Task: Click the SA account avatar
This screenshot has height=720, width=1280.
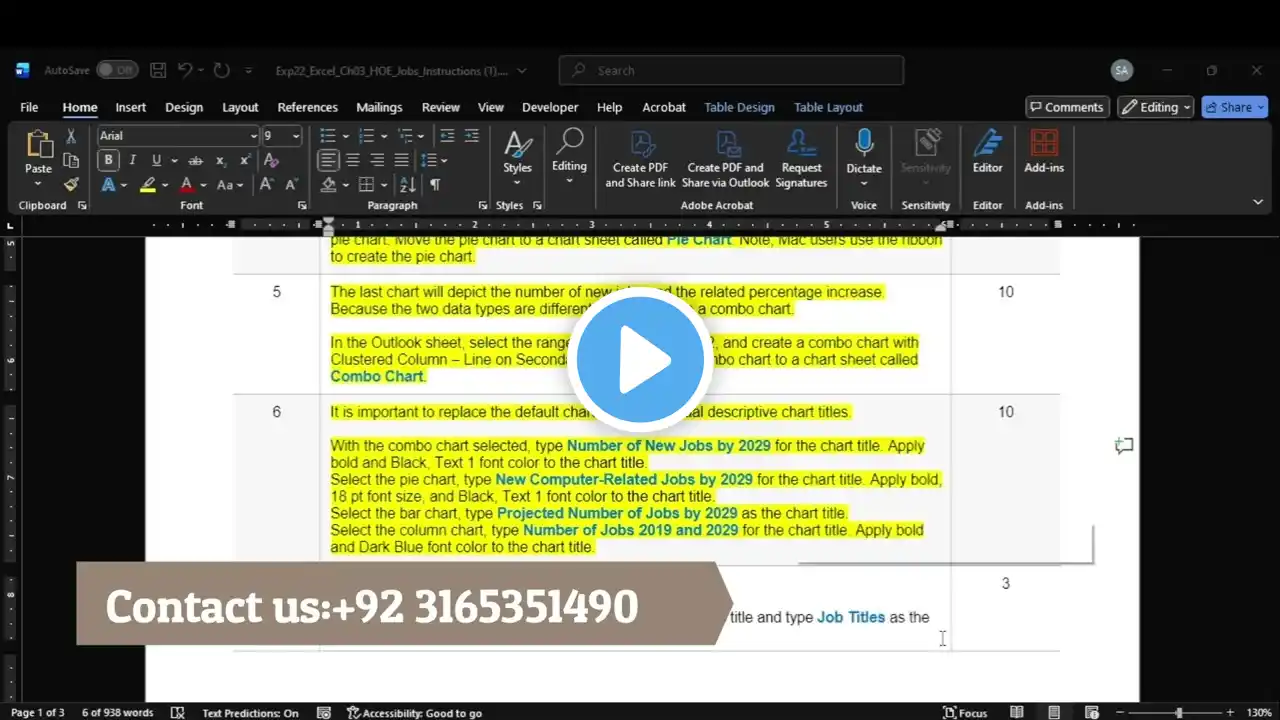Action: pyautogui.click(x=1122, y=70)
